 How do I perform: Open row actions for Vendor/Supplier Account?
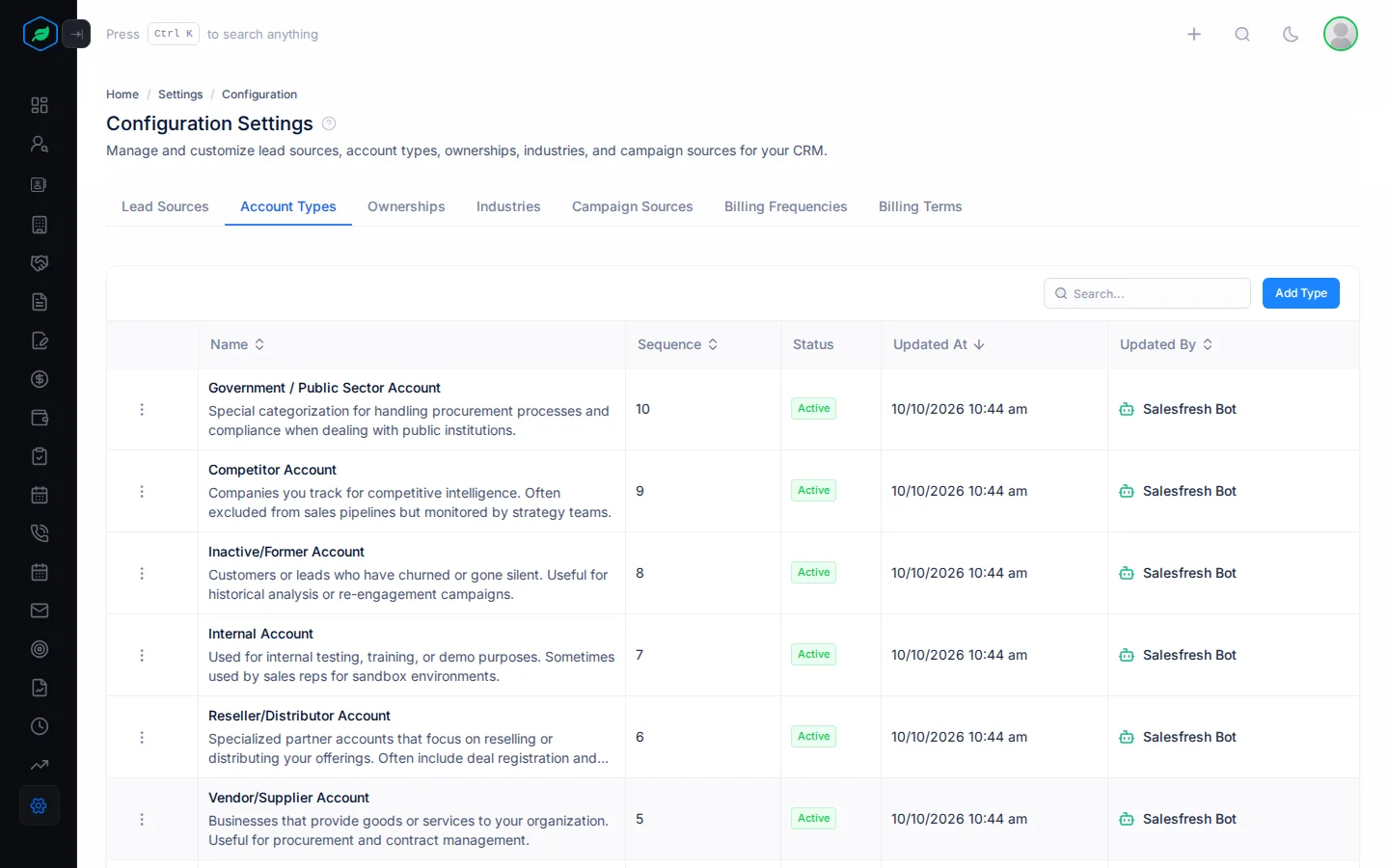pos(142,819)
